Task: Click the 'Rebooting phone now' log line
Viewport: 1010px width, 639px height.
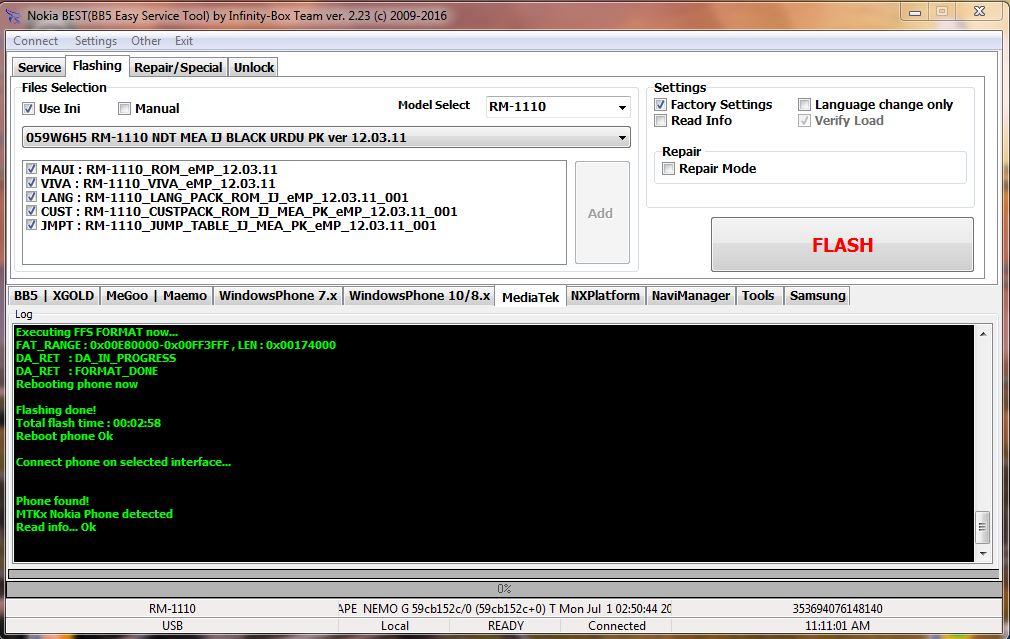Action: (x=77, y=384)
